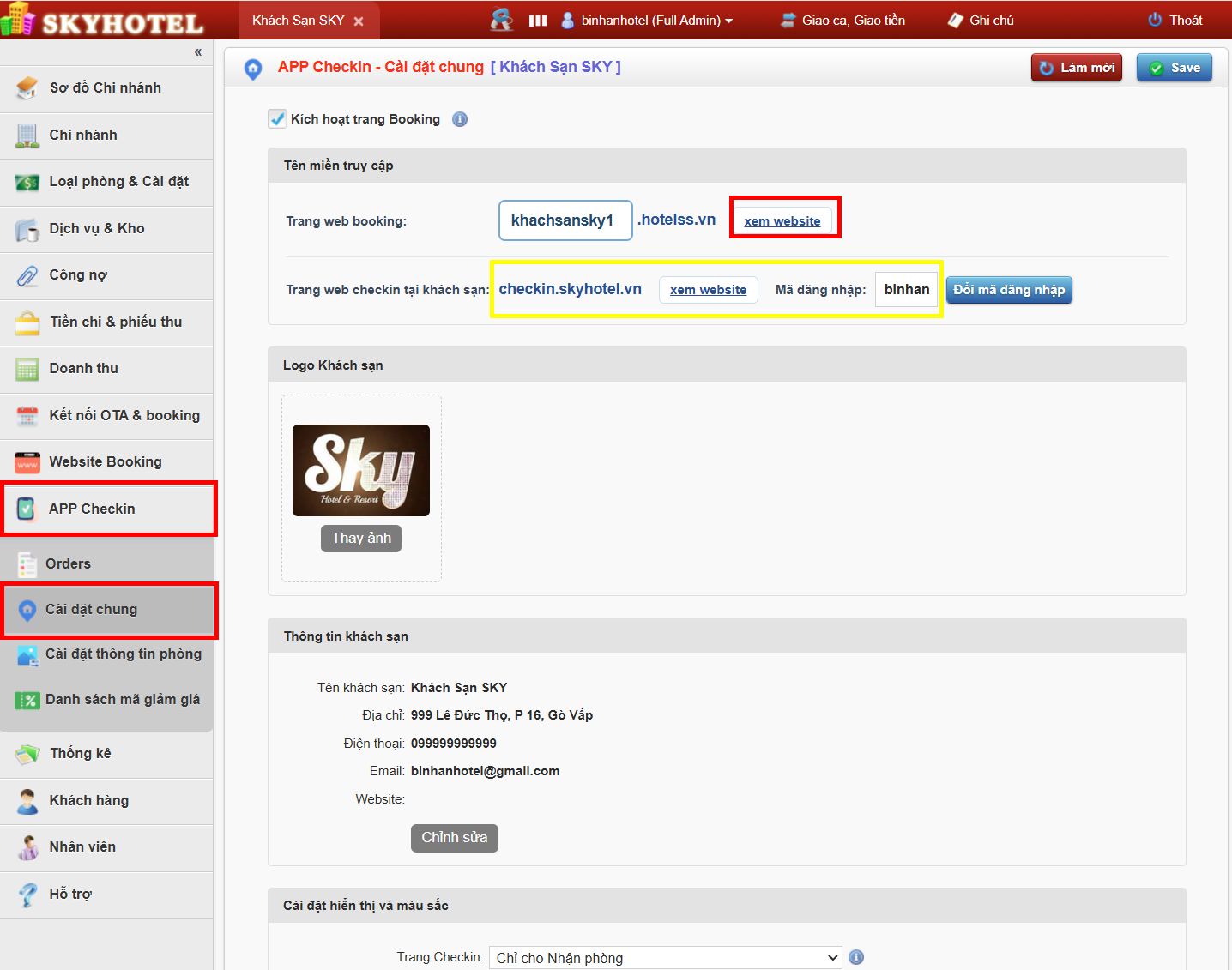Click the Thống kê icon
Viewport: 1232px width, 970px height.
pos(27,754)
